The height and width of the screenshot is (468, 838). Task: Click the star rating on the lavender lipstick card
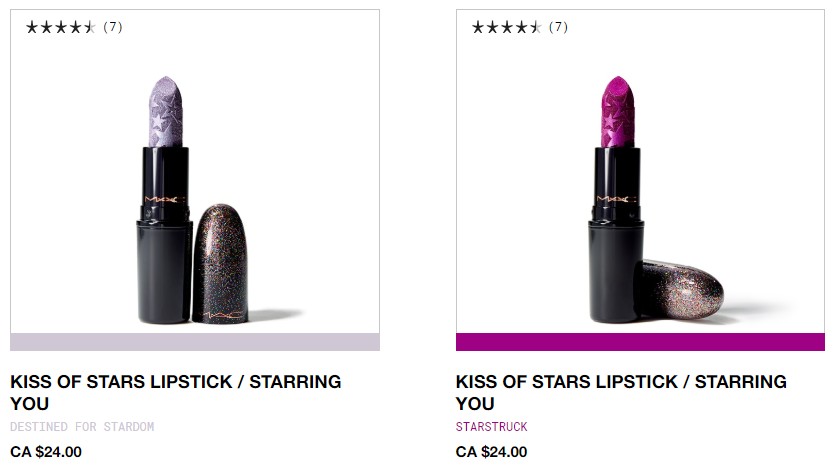click(61, 28)
